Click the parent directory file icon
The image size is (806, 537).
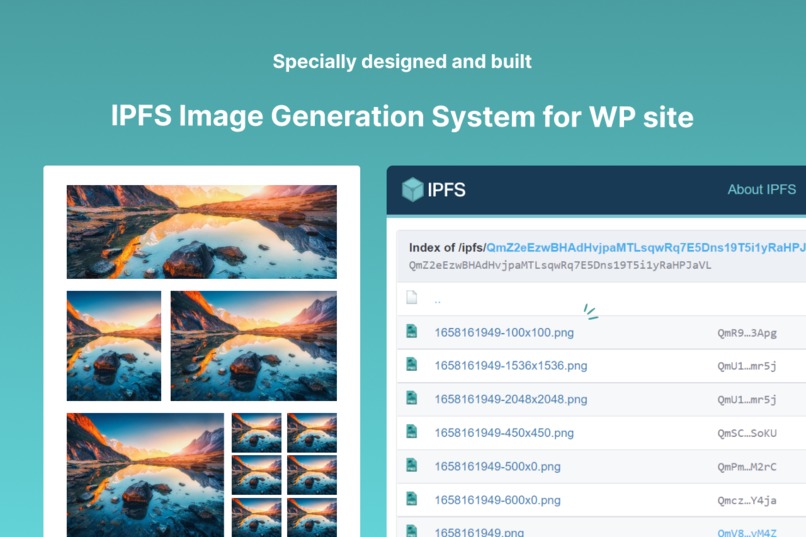click(412, 297)
